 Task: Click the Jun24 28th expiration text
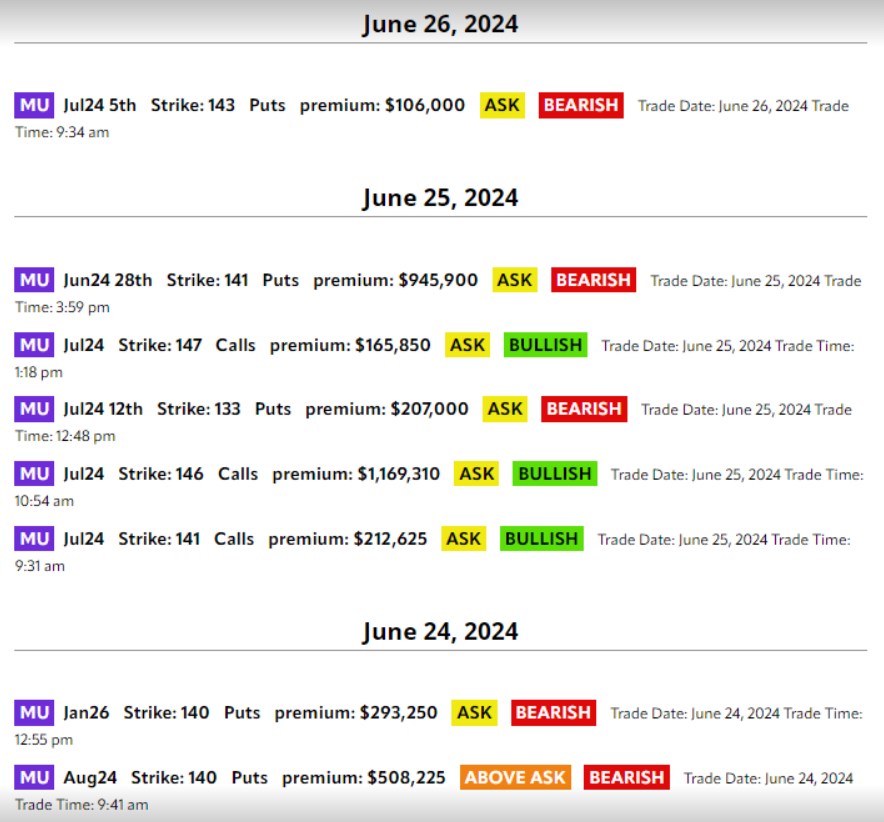click(x=108, y=280)
